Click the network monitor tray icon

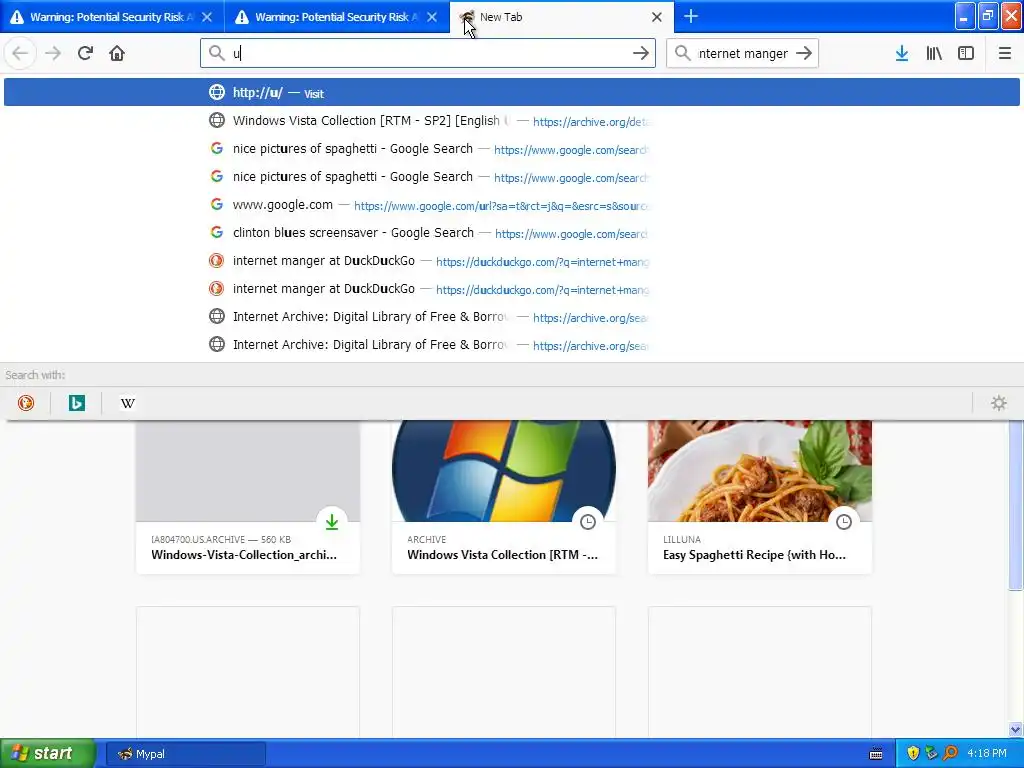(x=931, y=754)
